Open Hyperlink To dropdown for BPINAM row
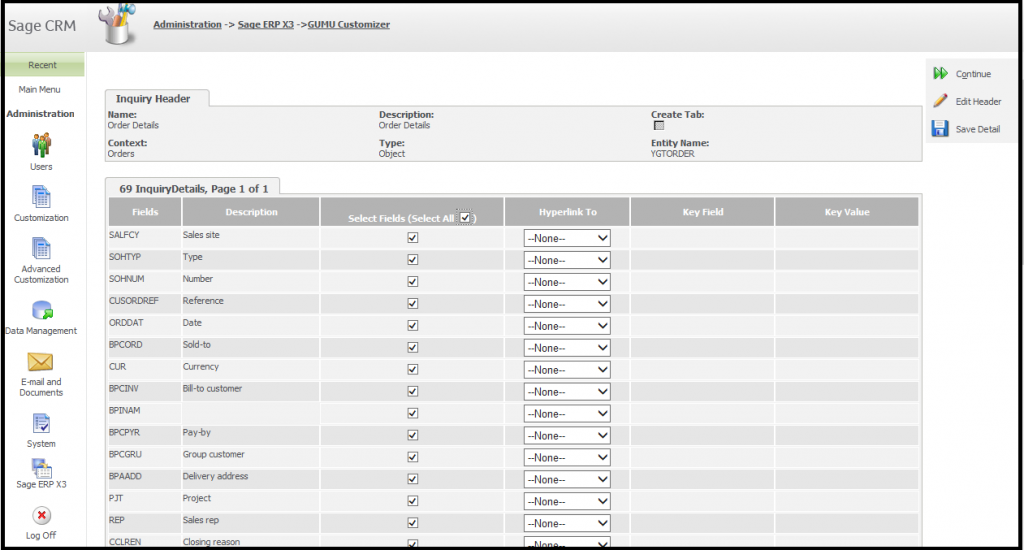The width and height of the screenshot is (1024, 550). (x=567, y=413)
